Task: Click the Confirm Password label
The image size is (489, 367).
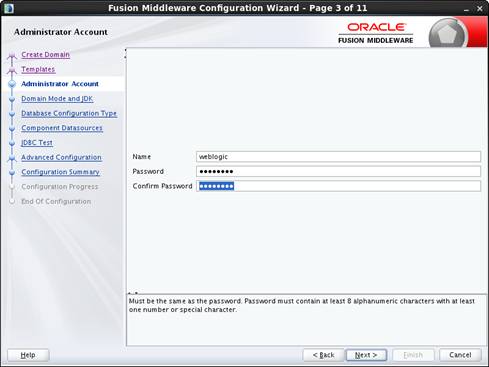Action: (162, 186)
